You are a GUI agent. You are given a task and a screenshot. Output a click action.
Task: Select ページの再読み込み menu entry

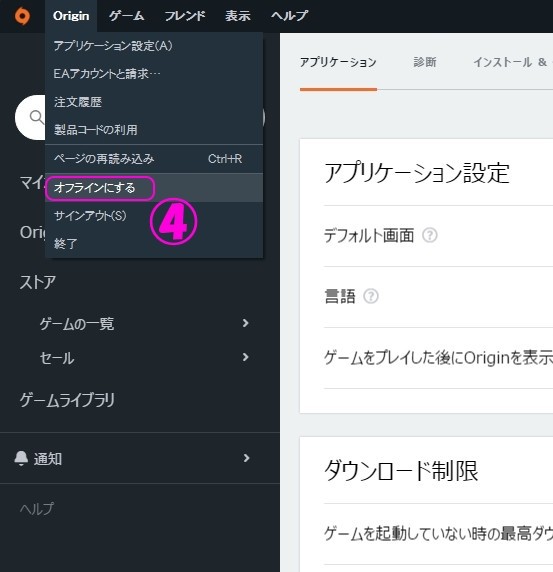click(154, 159)
